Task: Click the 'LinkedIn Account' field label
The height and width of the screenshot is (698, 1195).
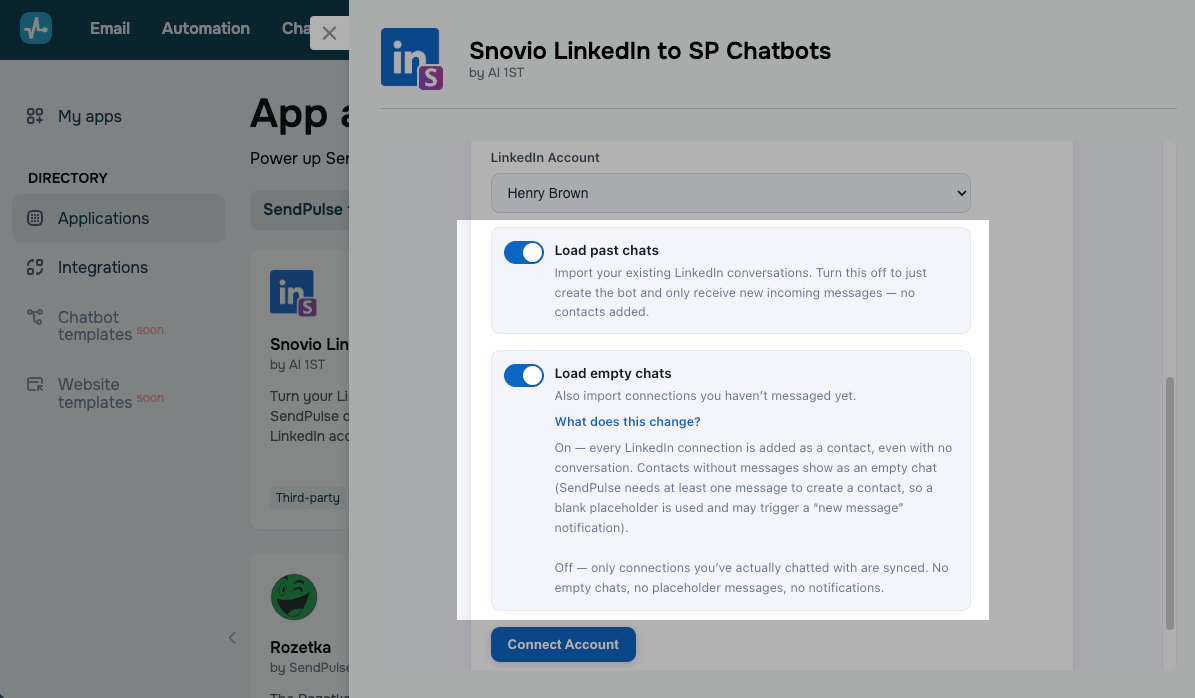Action: (545, 158)
